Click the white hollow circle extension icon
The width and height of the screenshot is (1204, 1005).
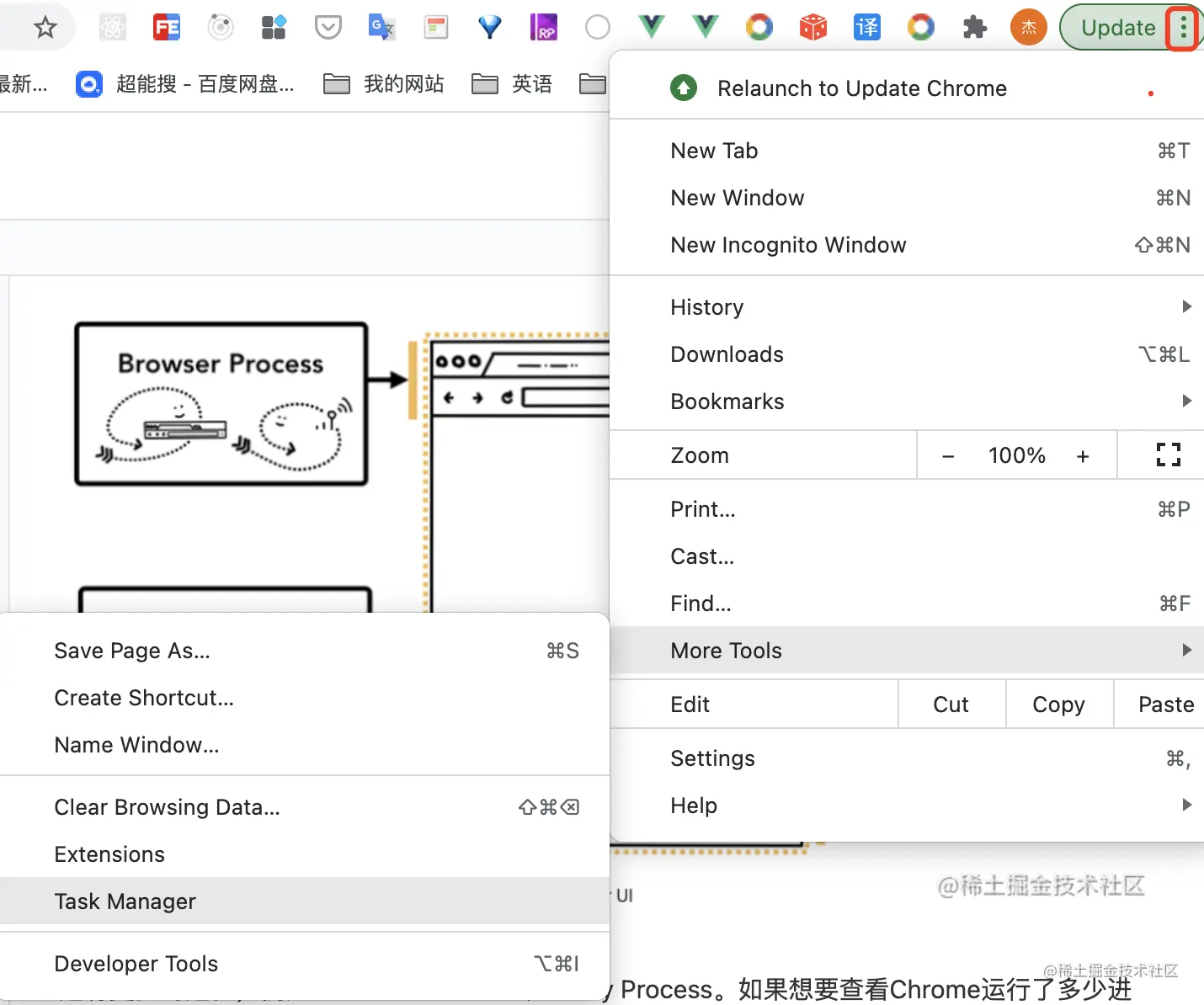pyautogui.click(x=598, y=28)
